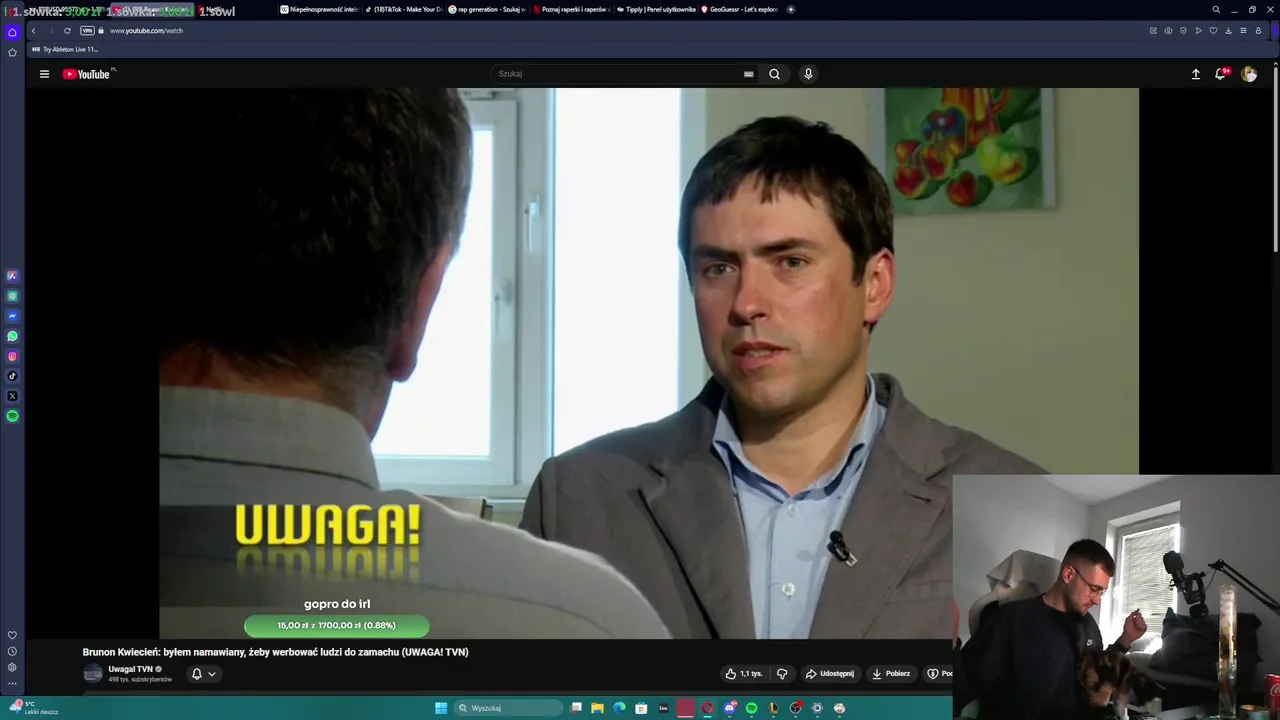Switch to the 'rap generation - Szukaj' tab
Viewport: 1280px width, 720px height.
pos(488,9)
